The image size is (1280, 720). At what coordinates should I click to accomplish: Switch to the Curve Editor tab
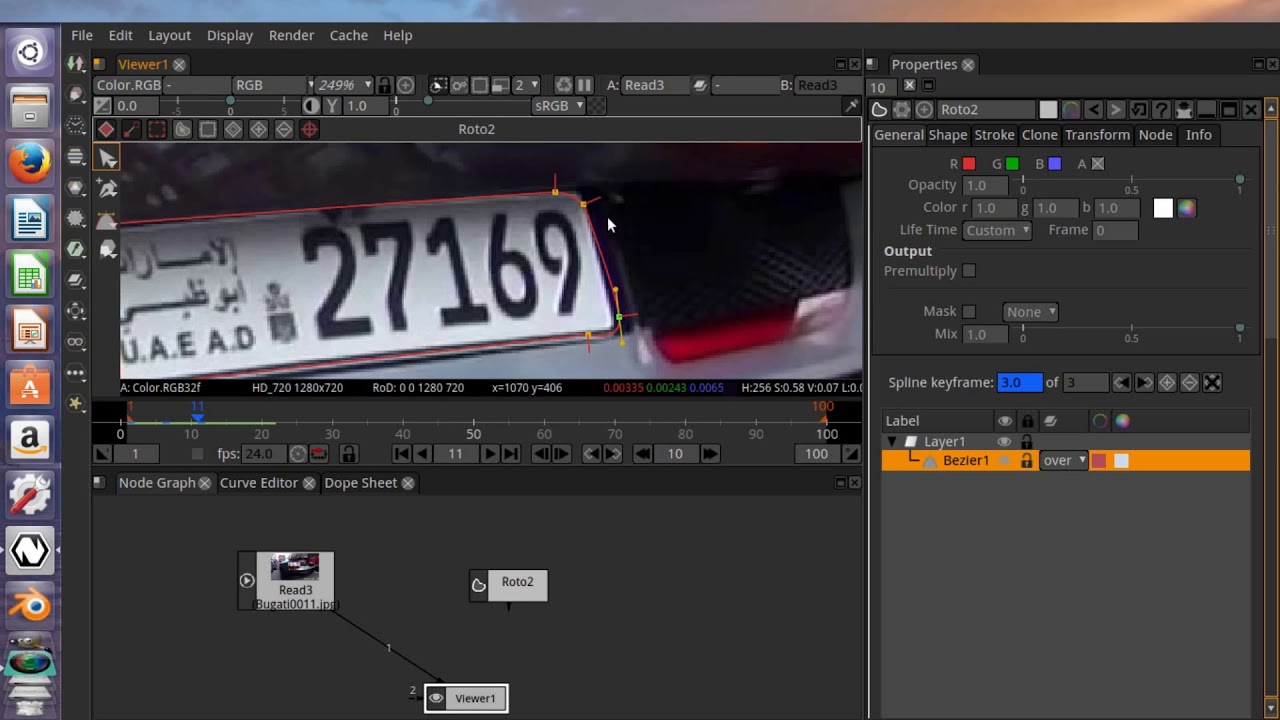point(259,483)
